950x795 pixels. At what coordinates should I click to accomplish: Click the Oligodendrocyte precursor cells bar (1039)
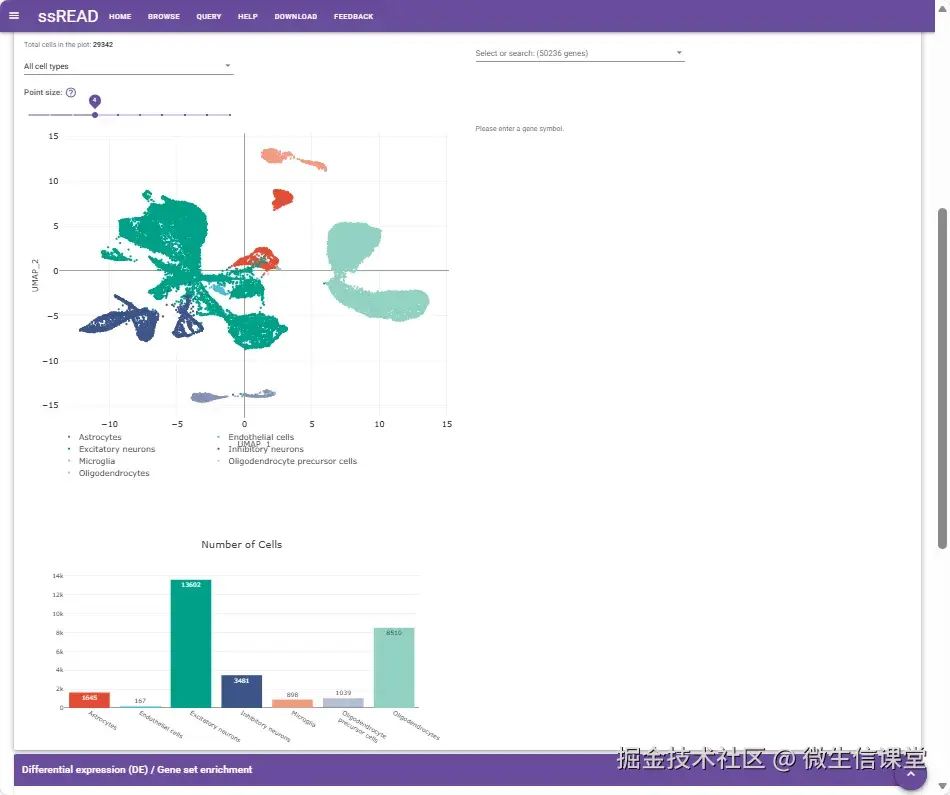[343, 702]
